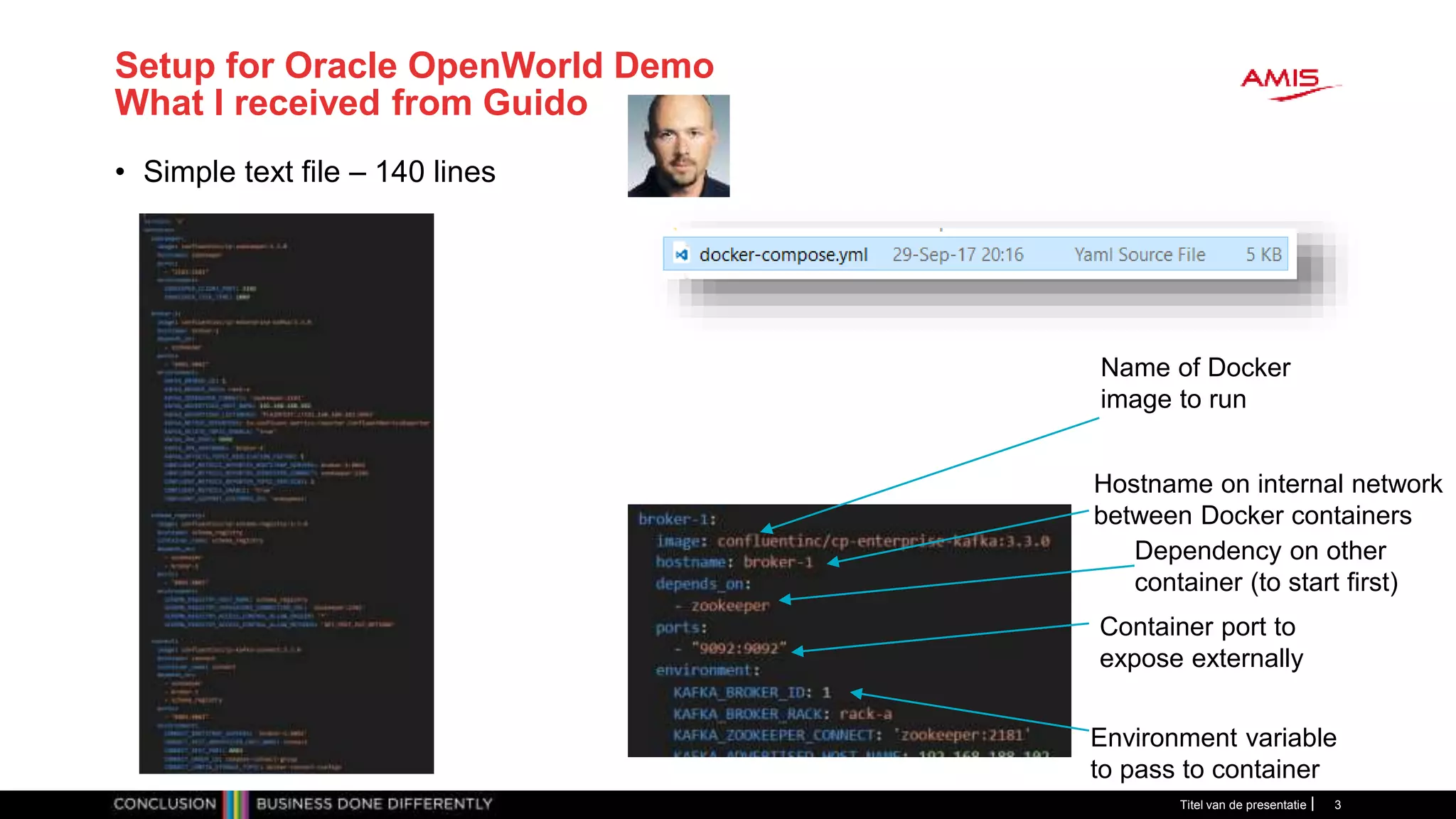Click the 'KAFKA_BROKER_RACK: rack-a' line
This screenshot has height=819, width=1456.
click(x=782, y=714)
